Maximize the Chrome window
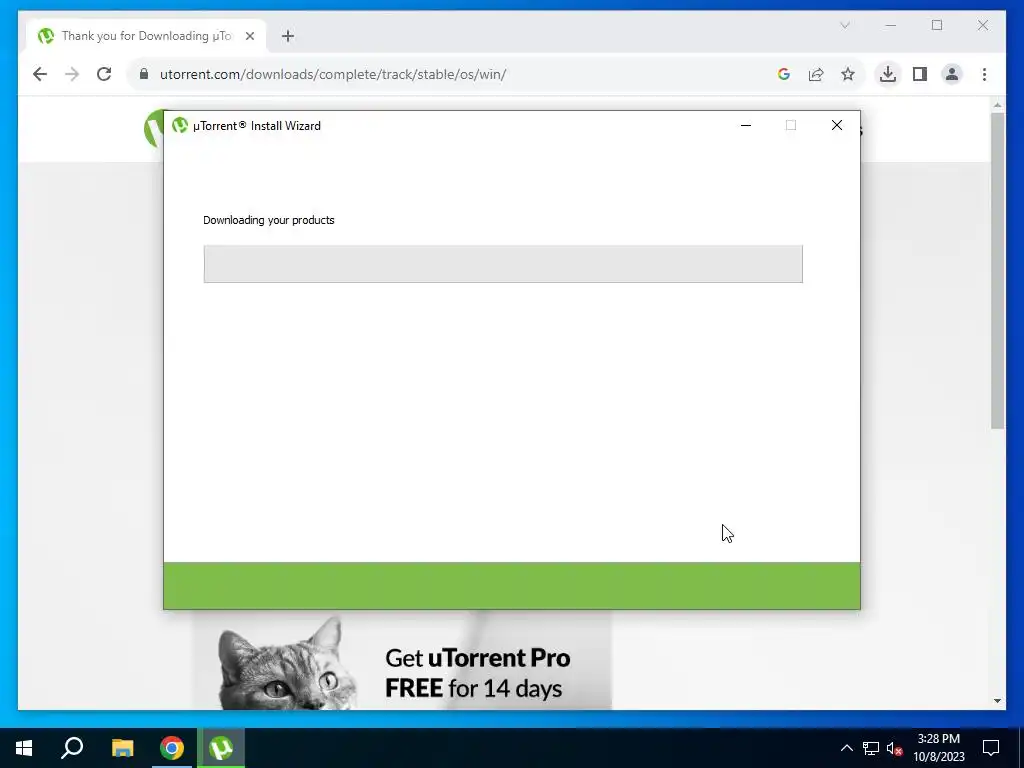1024x768 pixels. coord(936,25)
